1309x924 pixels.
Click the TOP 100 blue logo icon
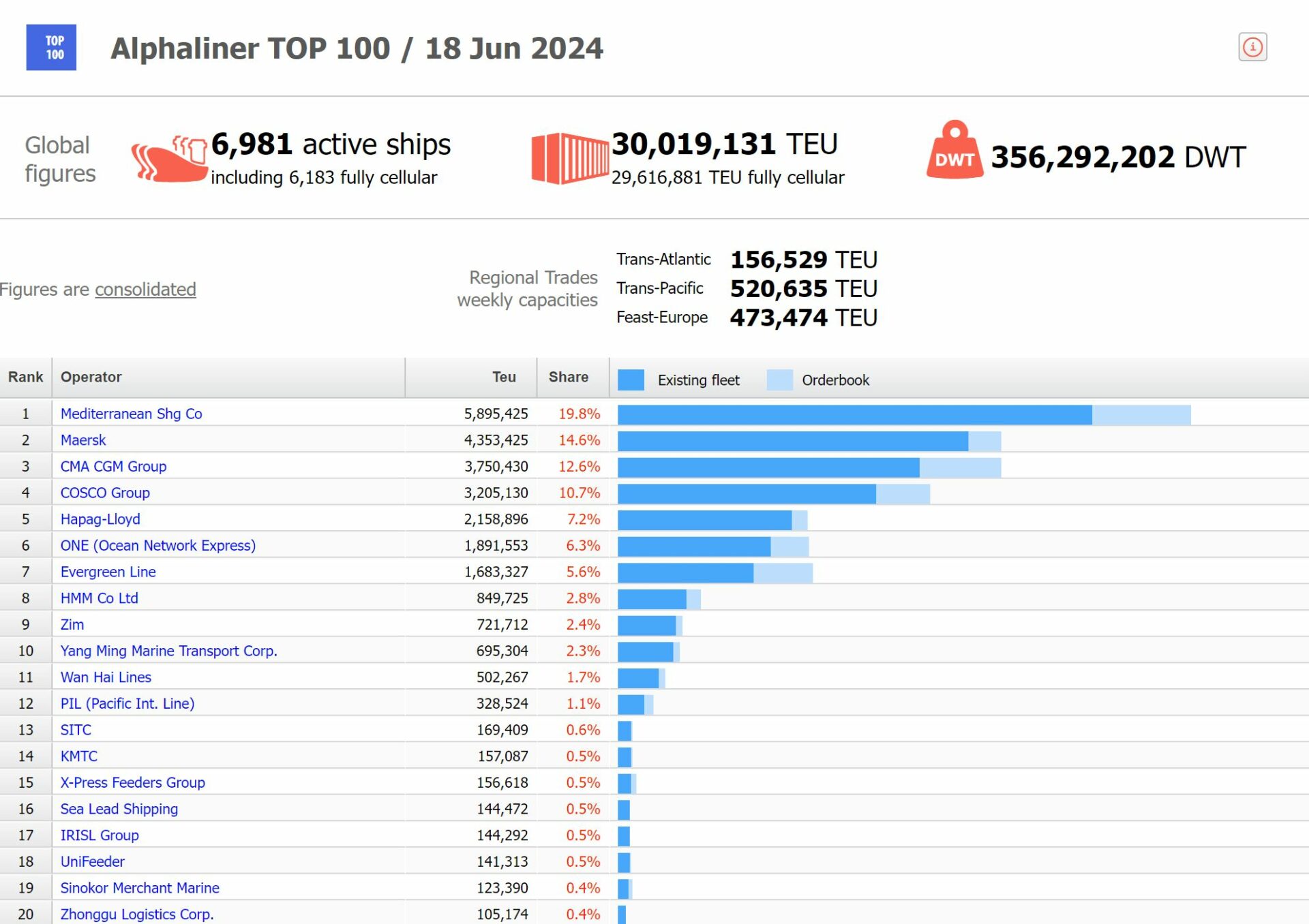tap(51, 48)
